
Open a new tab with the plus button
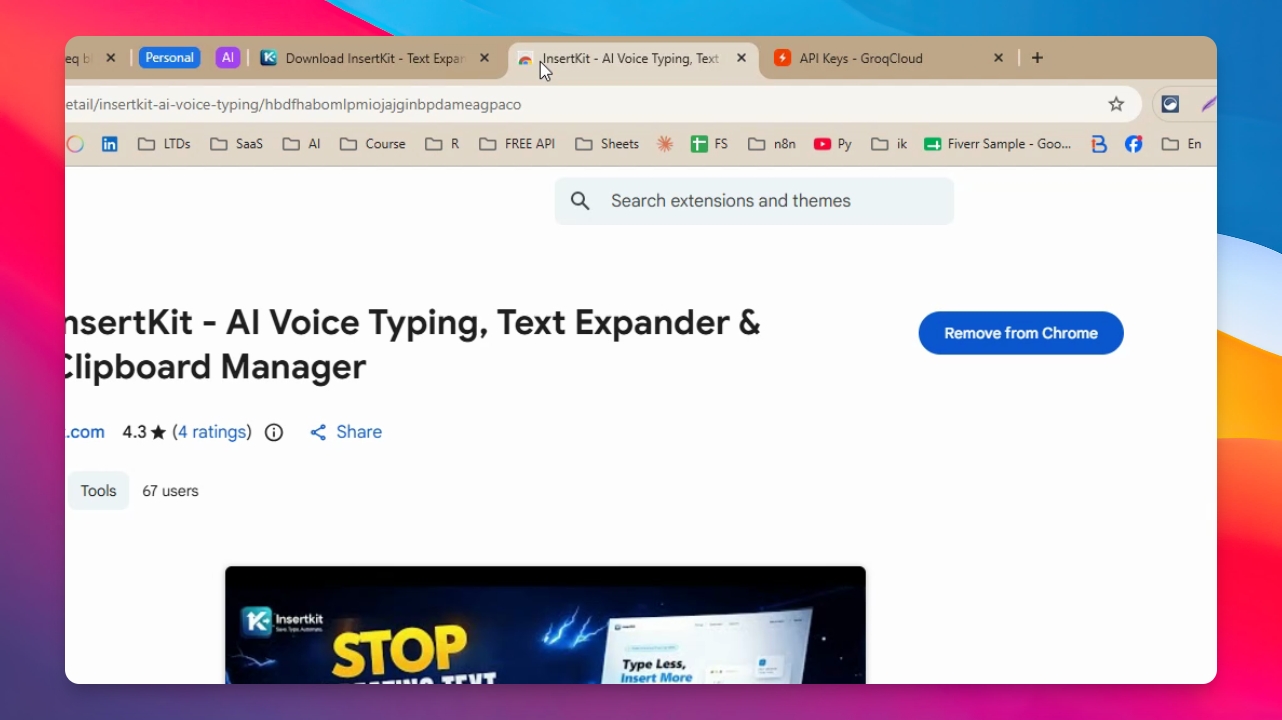1037,58
